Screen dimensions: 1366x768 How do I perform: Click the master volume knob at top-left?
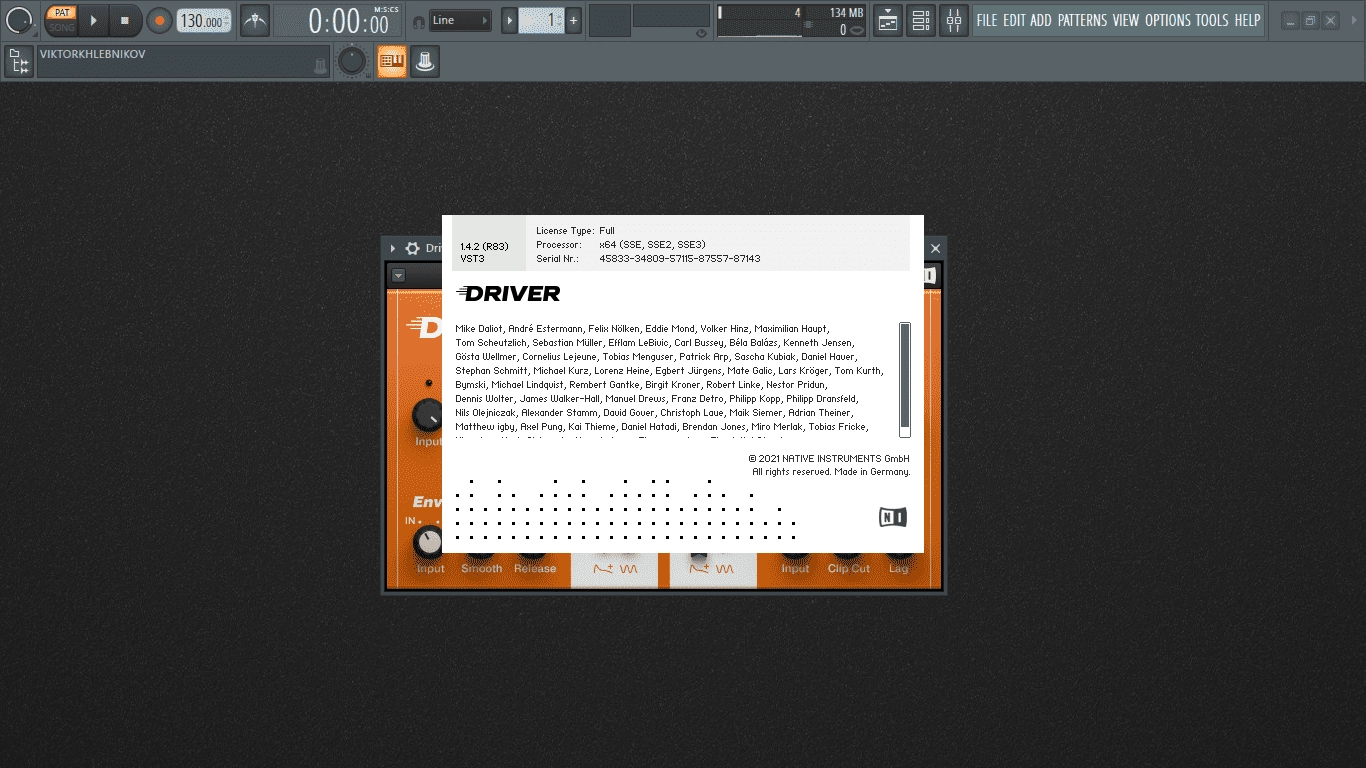click(x=19, y=20)
